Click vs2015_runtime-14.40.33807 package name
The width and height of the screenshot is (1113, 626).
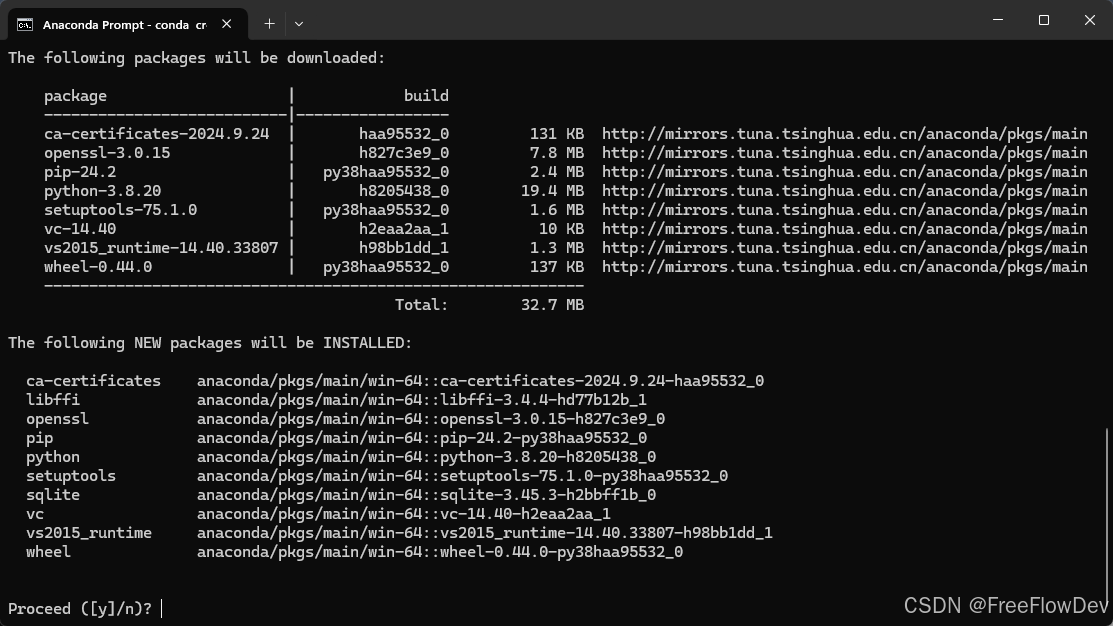161,248
